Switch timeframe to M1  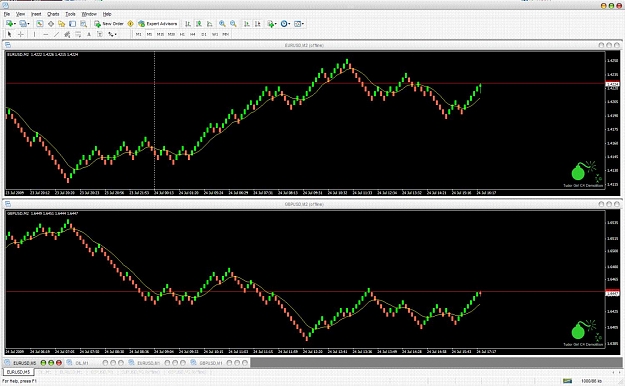pyautogui.click(x=138, y=34)
